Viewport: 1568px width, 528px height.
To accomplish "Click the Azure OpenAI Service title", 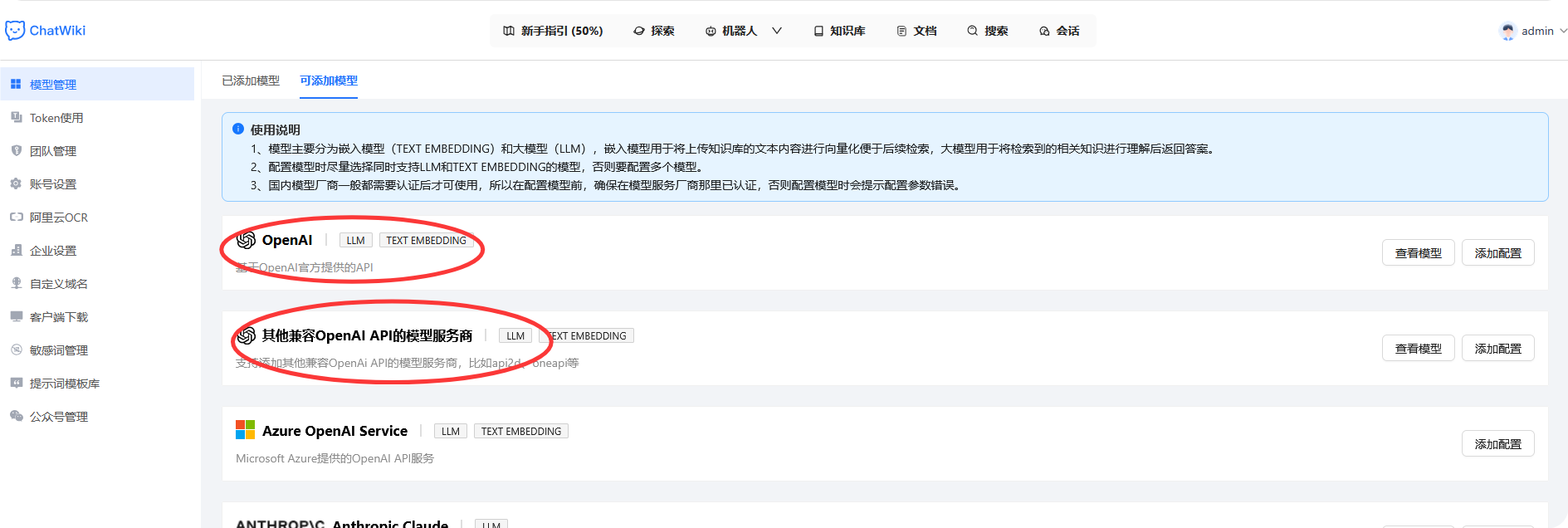I will pyautogui.click(x=335, y=431).
